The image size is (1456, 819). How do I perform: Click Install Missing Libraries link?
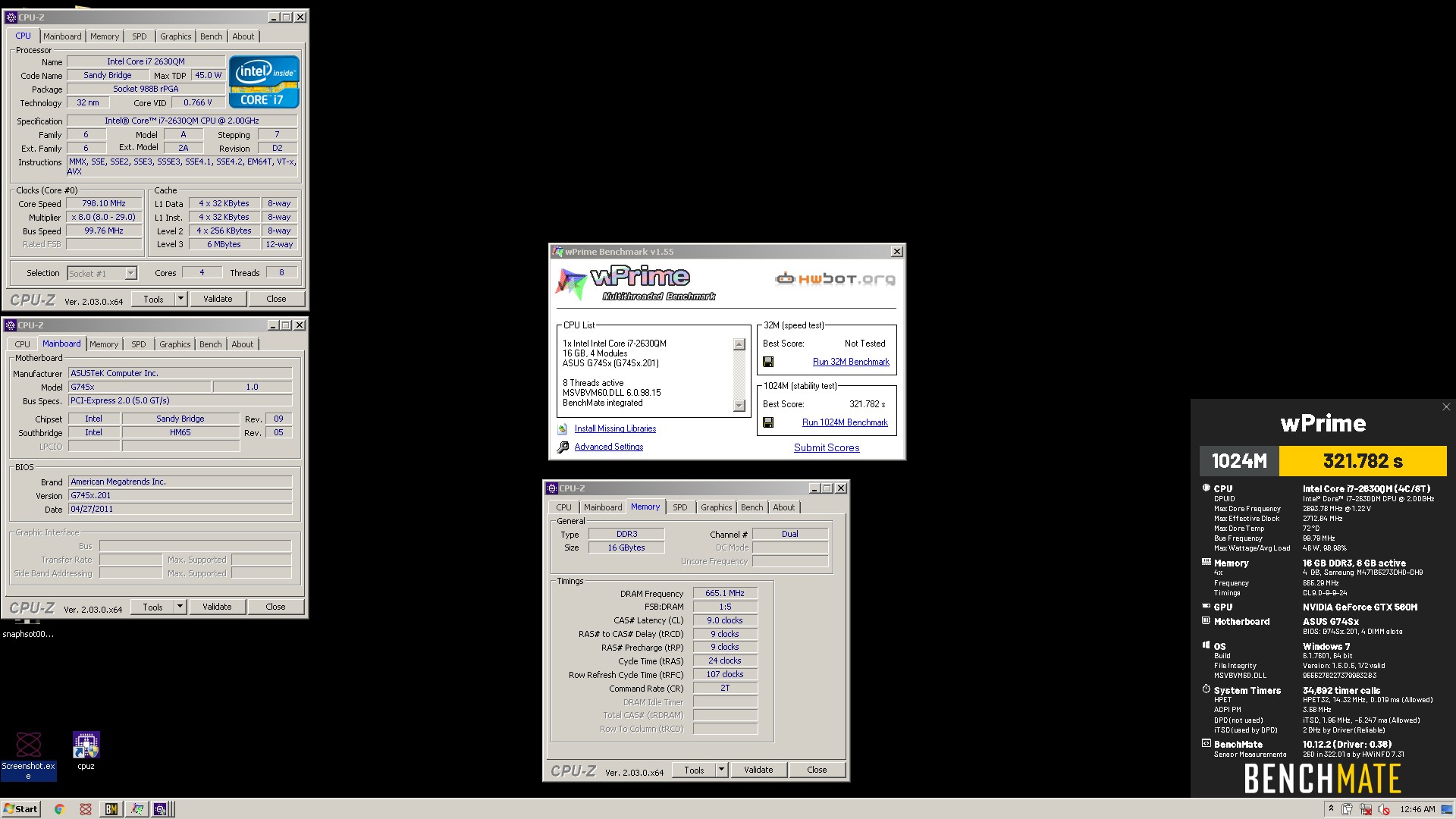click(615, 429)
